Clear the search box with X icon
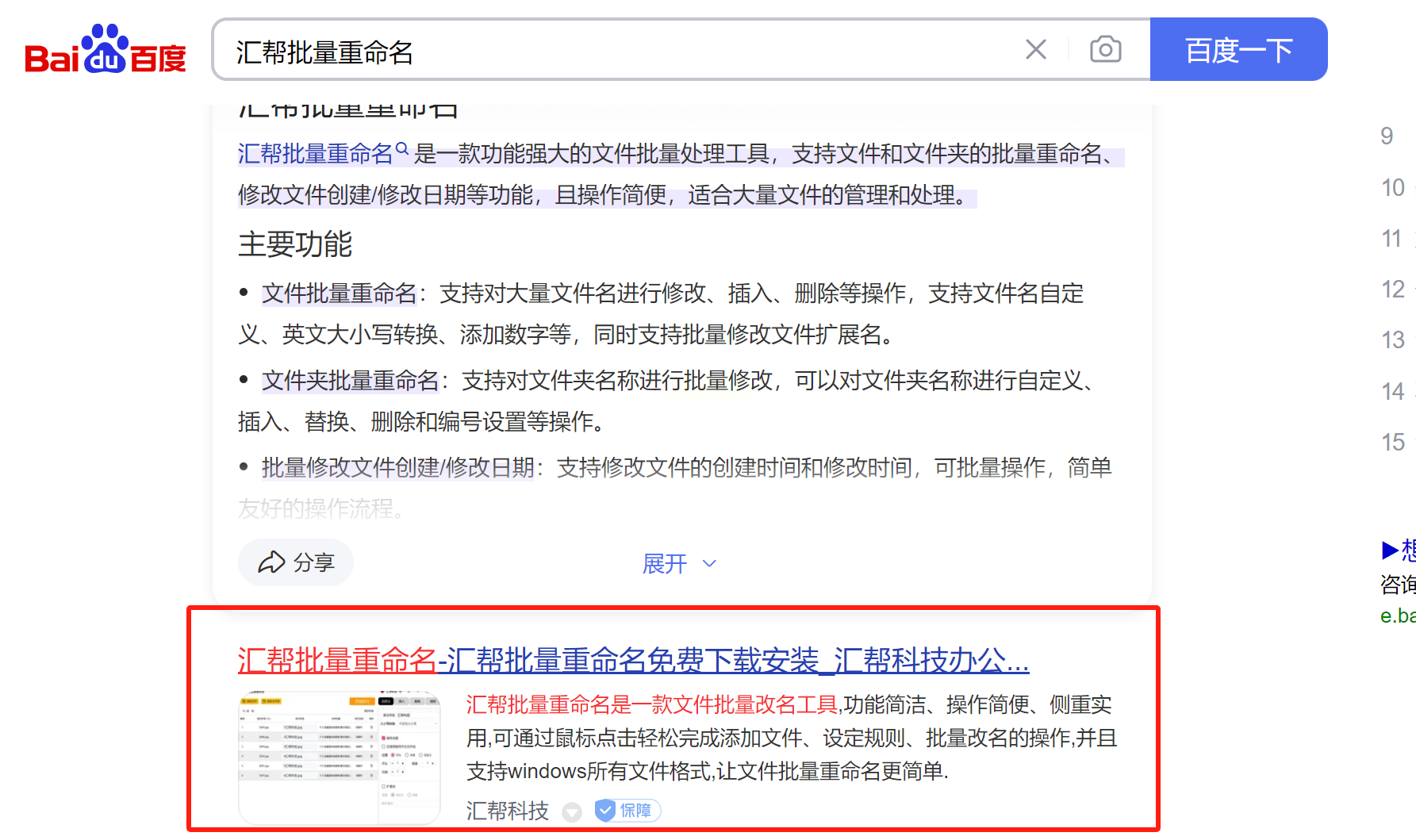This screenshot has width=1416, height=840. [x=1036, y=49]
